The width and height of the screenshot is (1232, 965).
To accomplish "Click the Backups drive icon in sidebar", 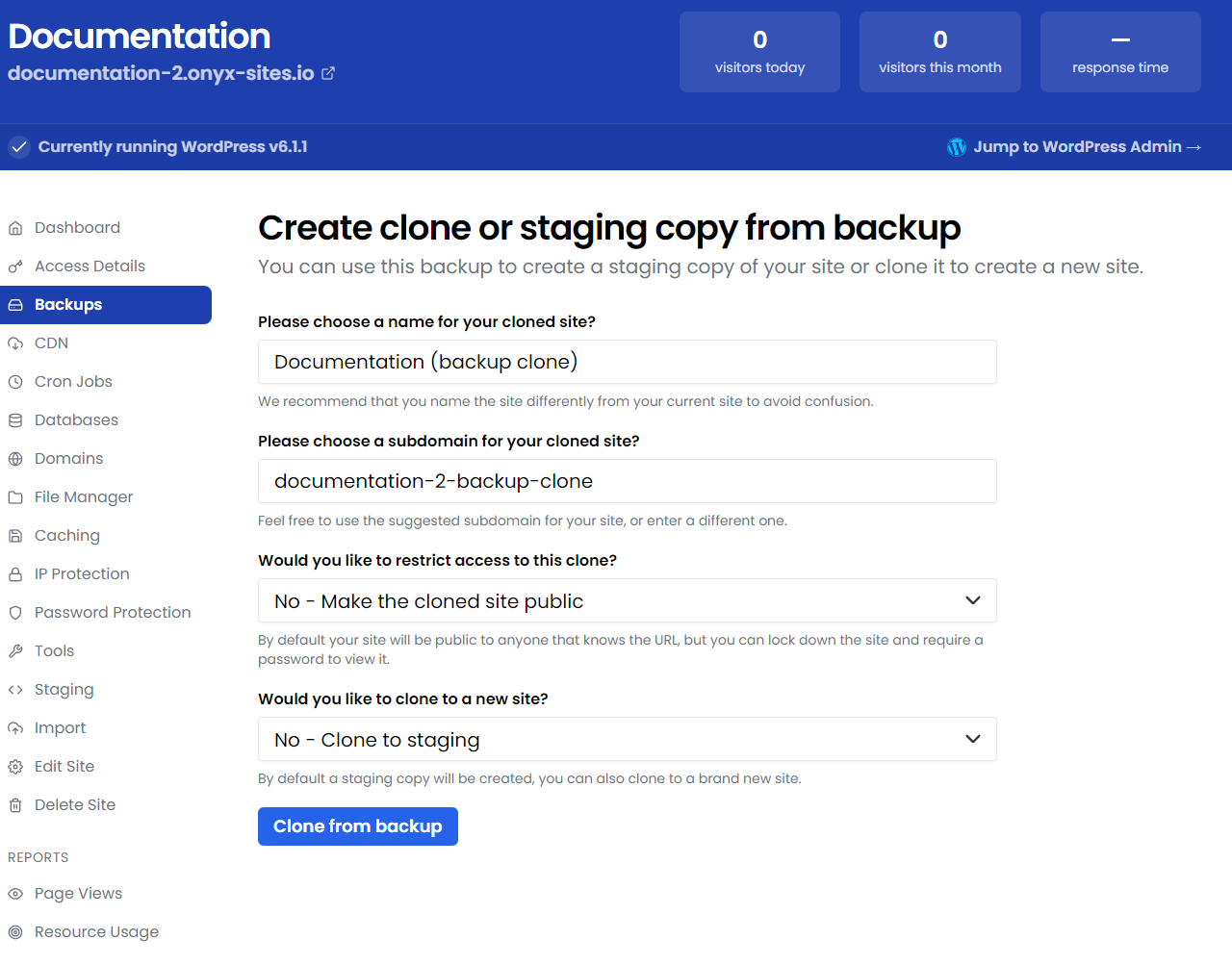I will point(15,305).
